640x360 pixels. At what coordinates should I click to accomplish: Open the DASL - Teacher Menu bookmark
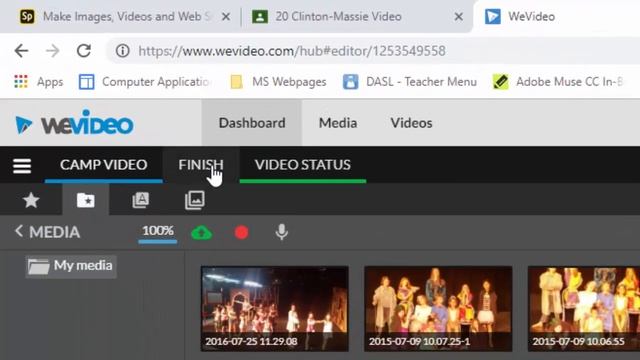[410, 82]
